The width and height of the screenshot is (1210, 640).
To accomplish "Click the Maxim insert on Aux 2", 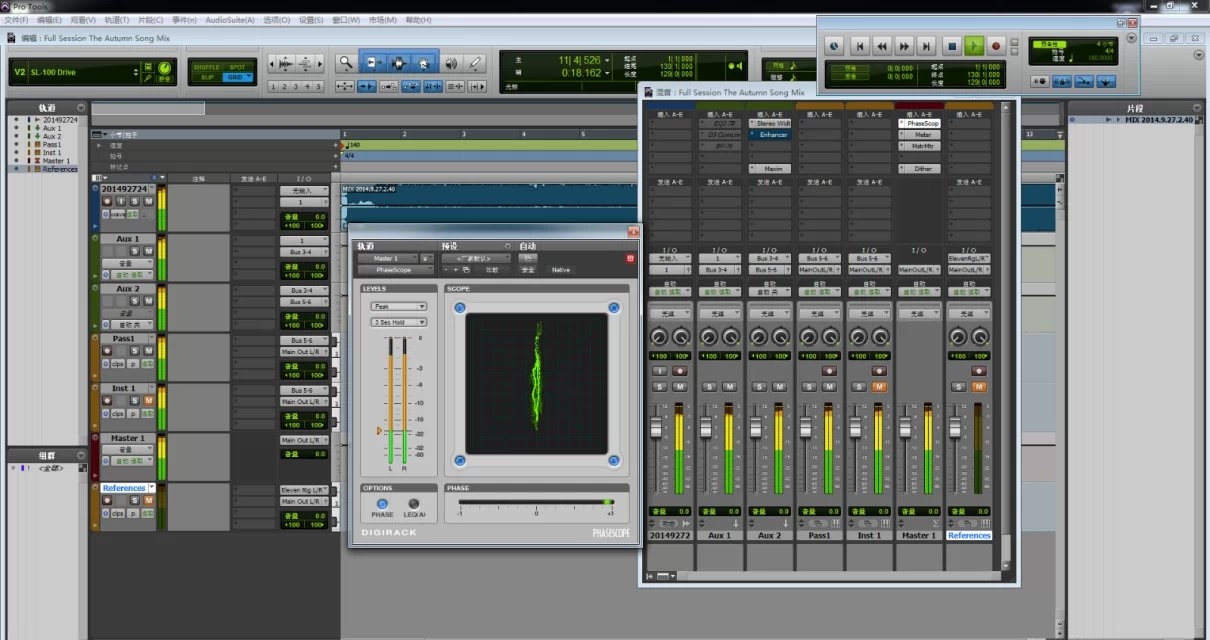I will point(772,169).
